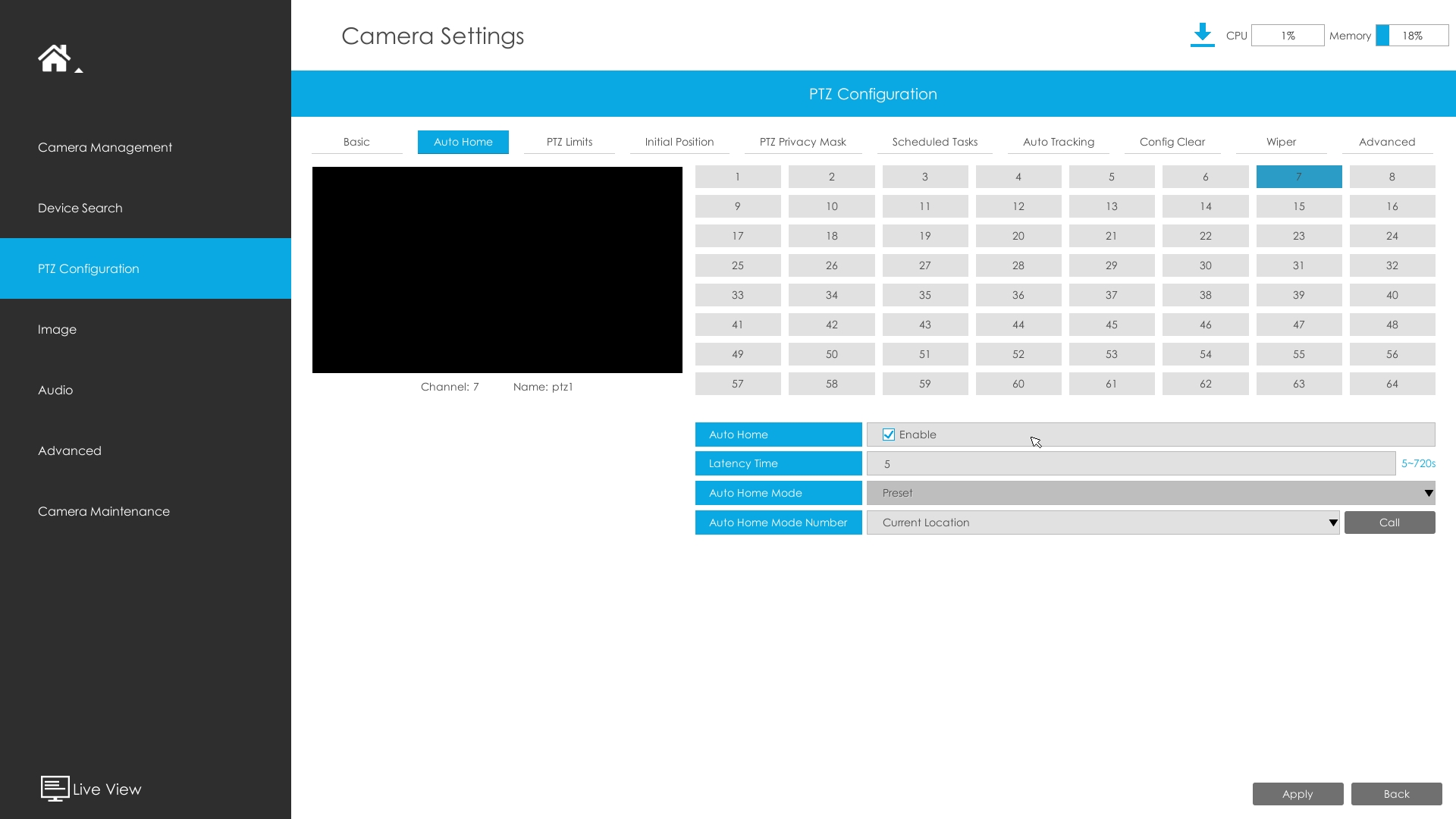Screen dimensions: 1456x819
Task: Select channel 22 button
Action: [1206, 236]
